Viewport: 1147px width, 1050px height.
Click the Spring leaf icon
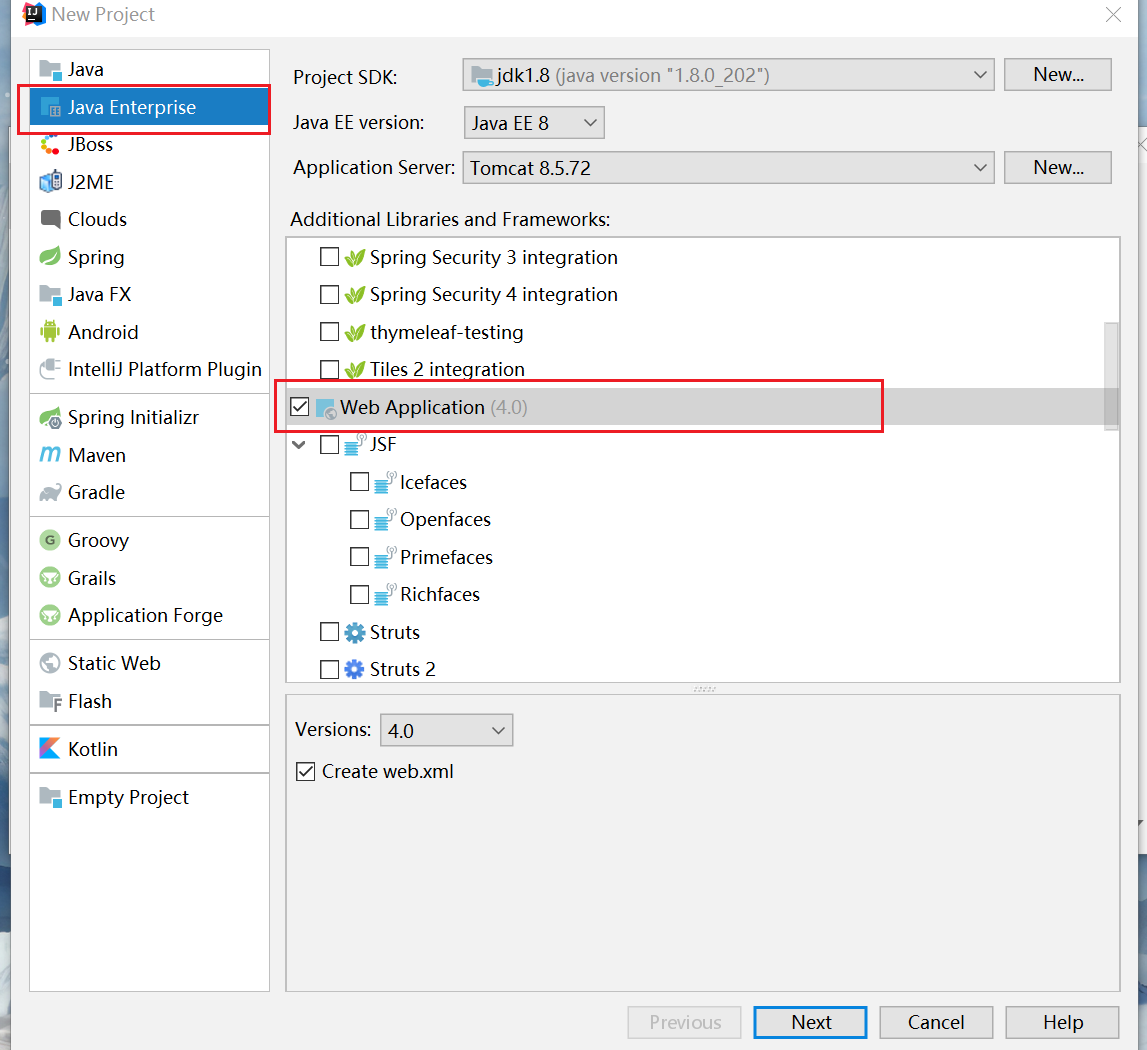[x=50, y=256]
